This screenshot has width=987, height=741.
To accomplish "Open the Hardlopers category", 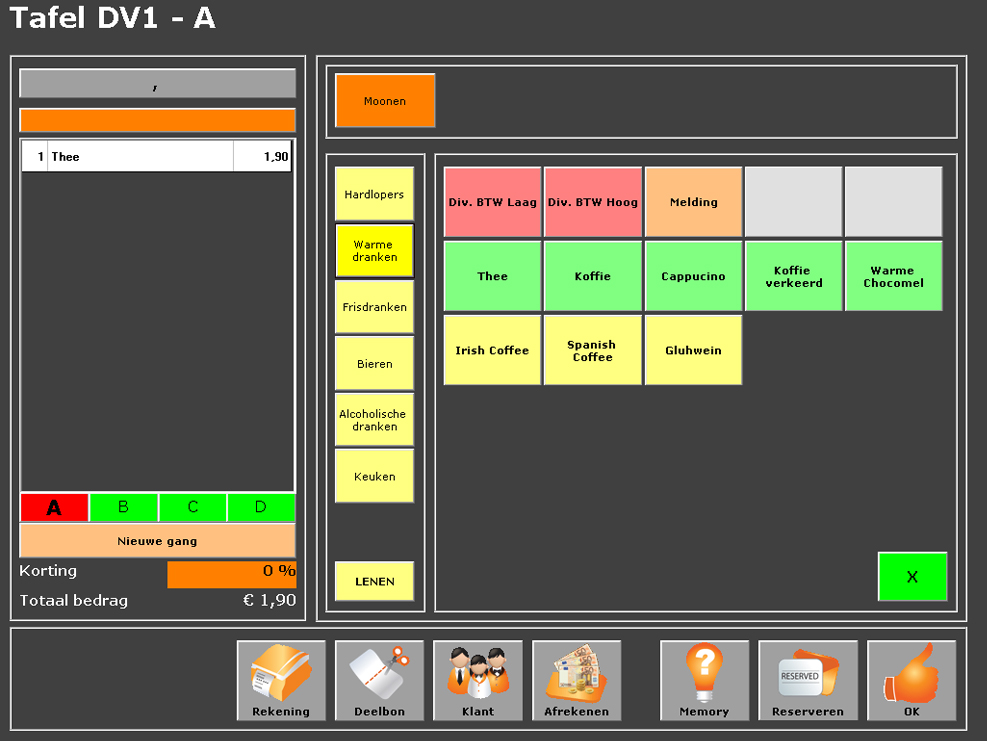I will 374,194.
